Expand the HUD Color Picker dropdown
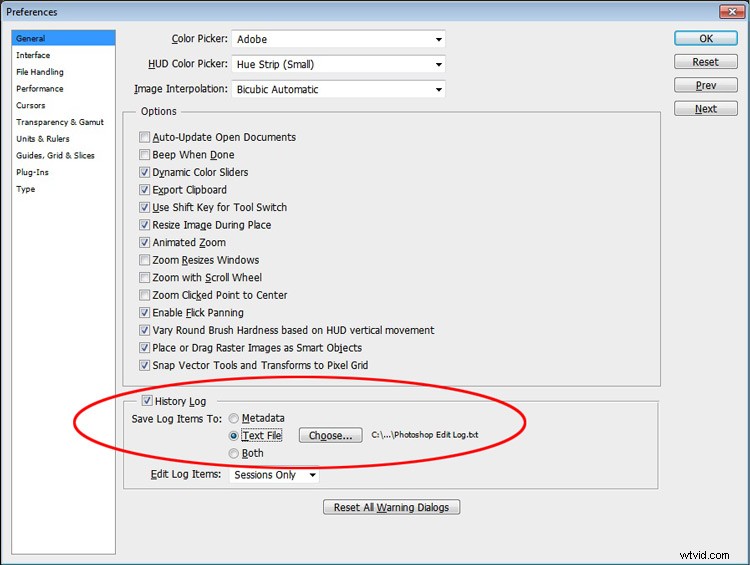 [338, 64]
